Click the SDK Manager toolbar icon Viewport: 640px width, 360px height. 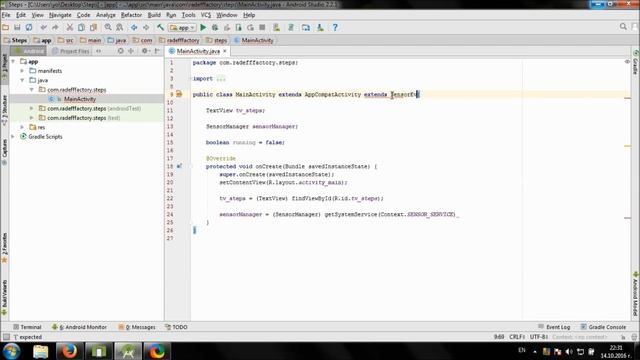[320, 27]
